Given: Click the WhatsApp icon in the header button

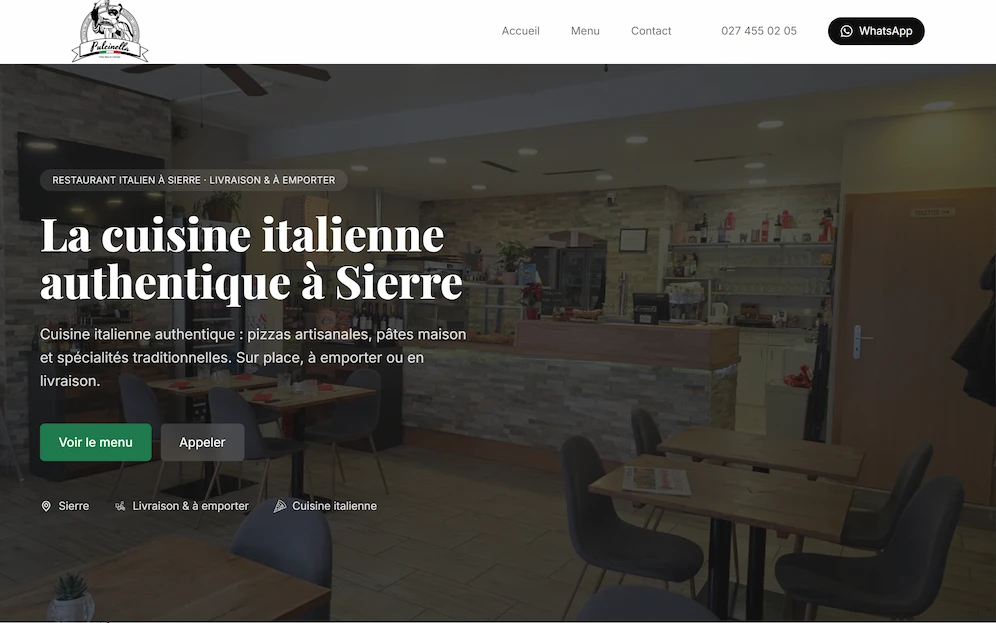Looking at the screenshot, I should coord(846,31).
